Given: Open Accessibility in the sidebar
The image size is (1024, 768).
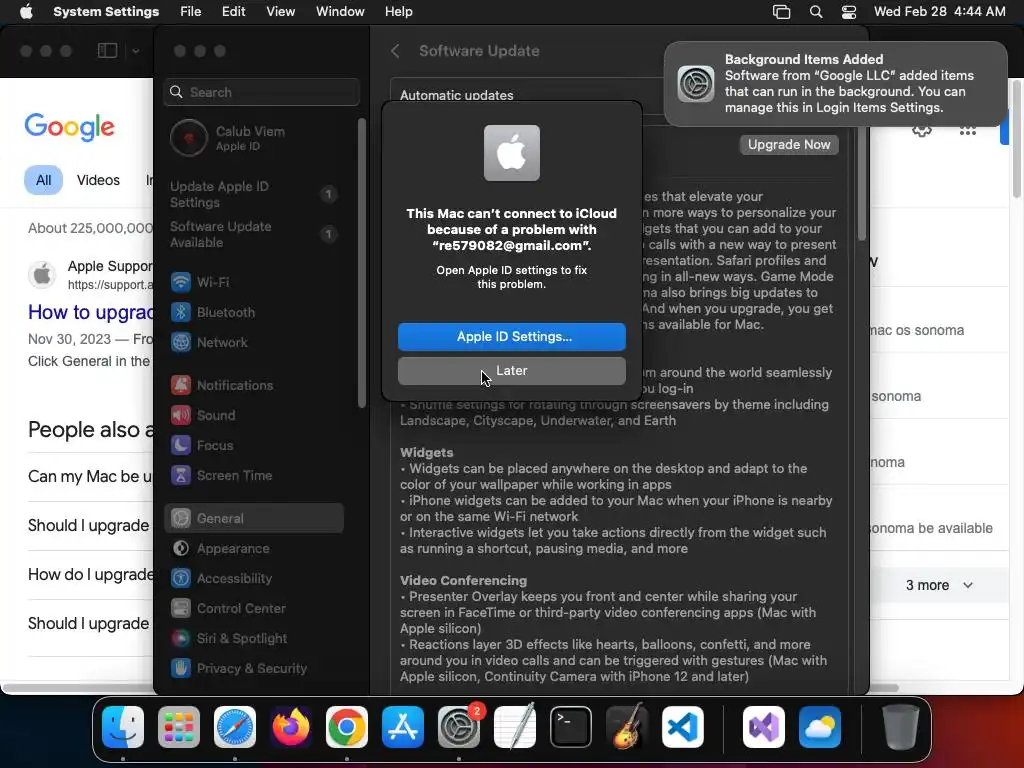Looking at the screenshot, I should 254,579.
